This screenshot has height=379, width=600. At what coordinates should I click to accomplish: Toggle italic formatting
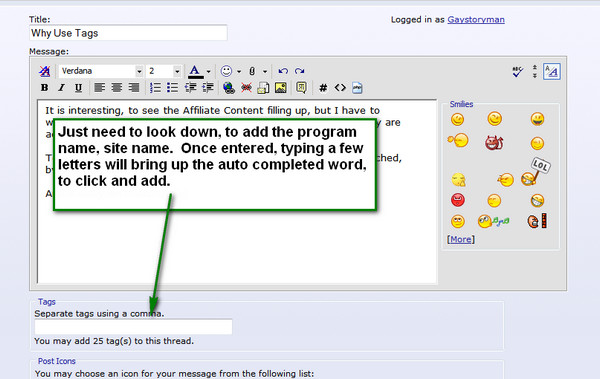click(61, 88)
